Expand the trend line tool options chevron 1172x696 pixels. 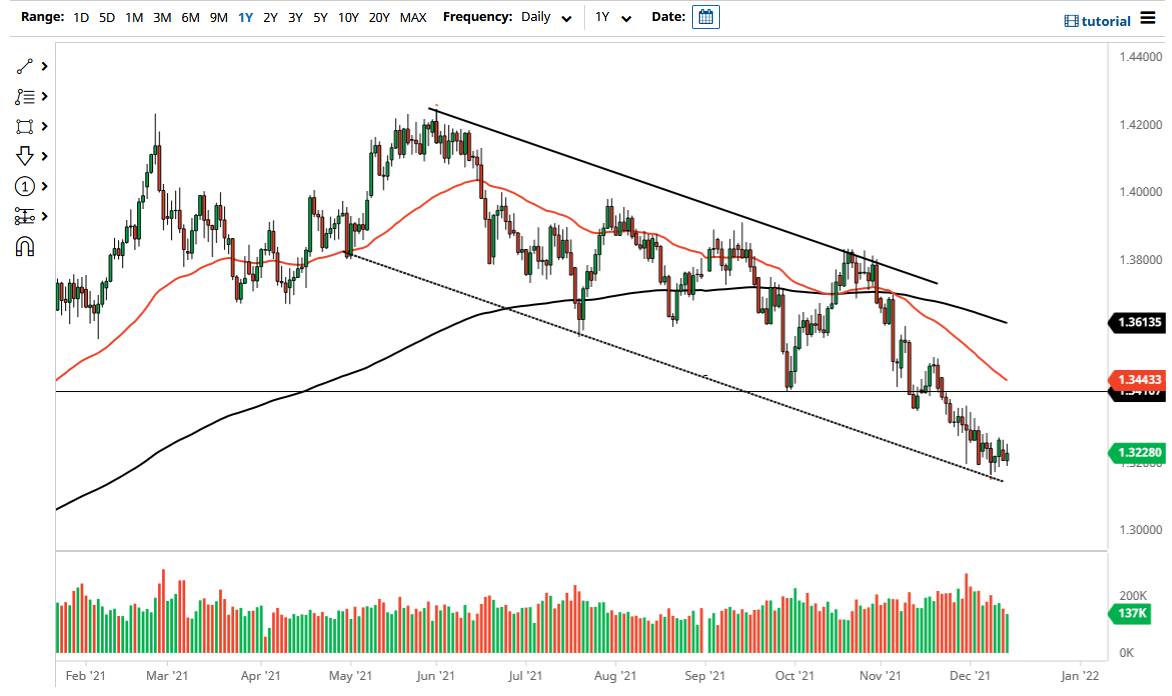pyautogui.click(x=42, y=66)
